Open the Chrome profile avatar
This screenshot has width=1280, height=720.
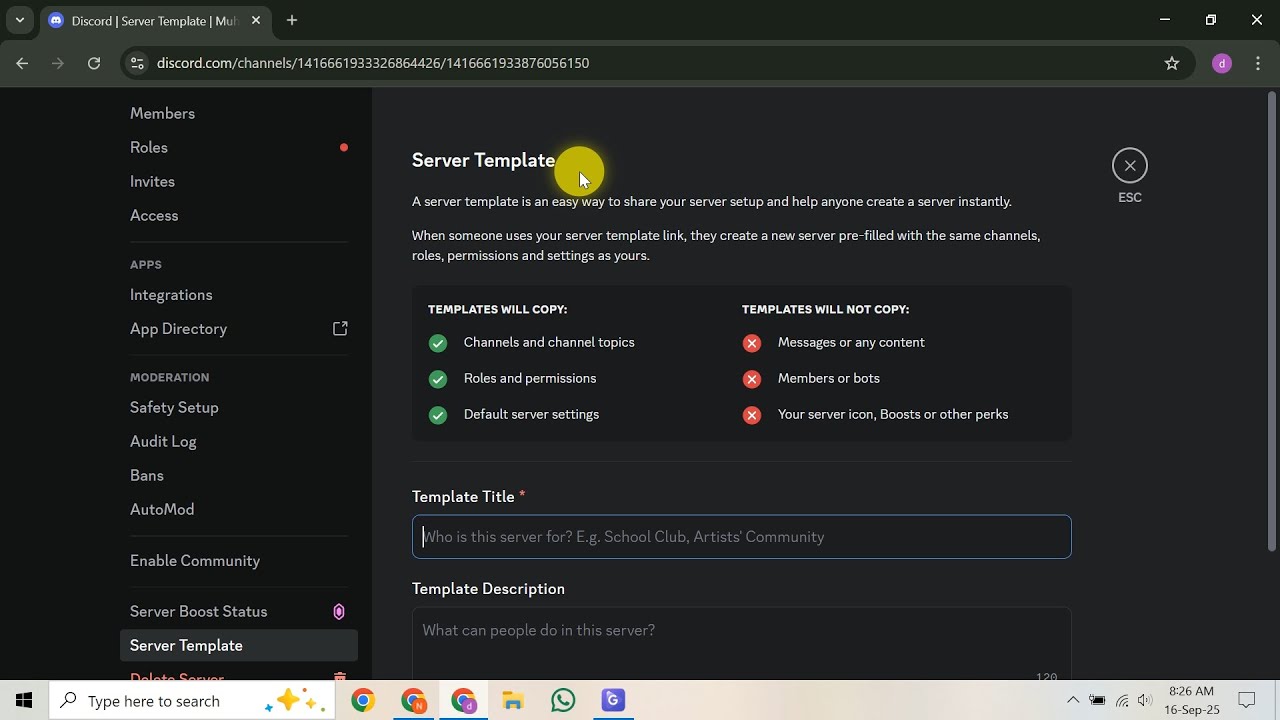coord(1221,63)
